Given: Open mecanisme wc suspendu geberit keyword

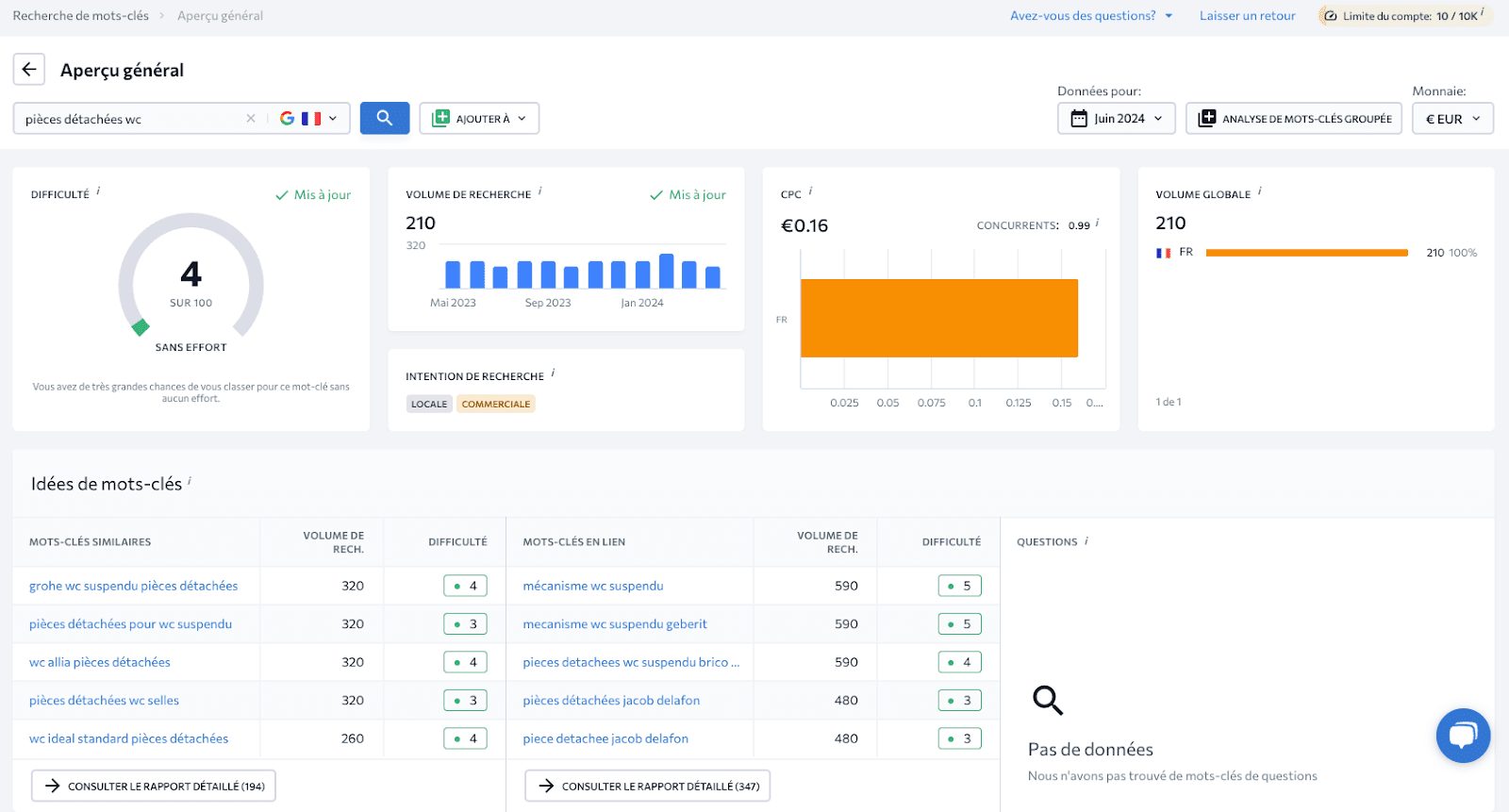Looking at the screenshot, I should [615, 624].
